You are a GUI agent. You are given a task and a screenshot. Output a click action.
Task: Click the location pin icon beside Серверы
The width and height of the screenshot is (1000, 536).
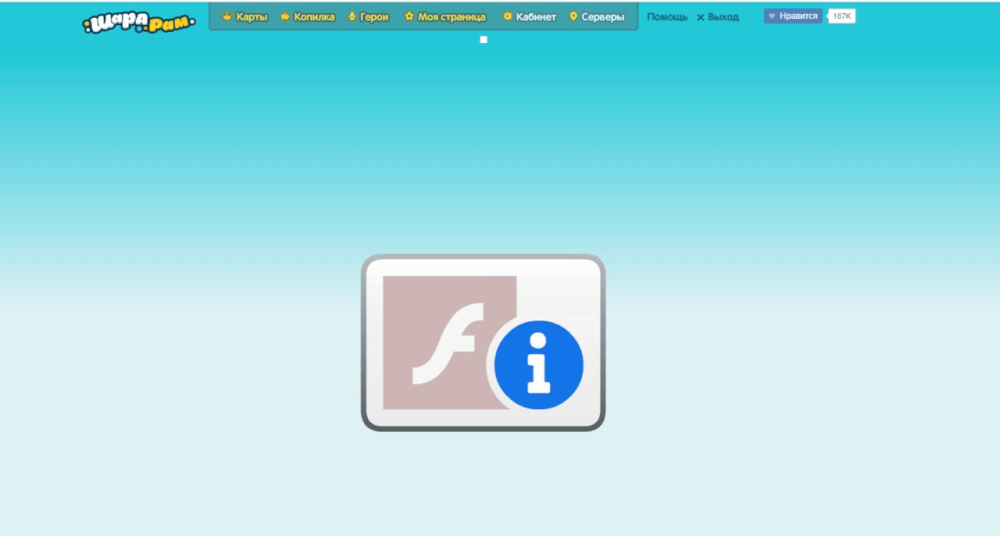[573, 17]
